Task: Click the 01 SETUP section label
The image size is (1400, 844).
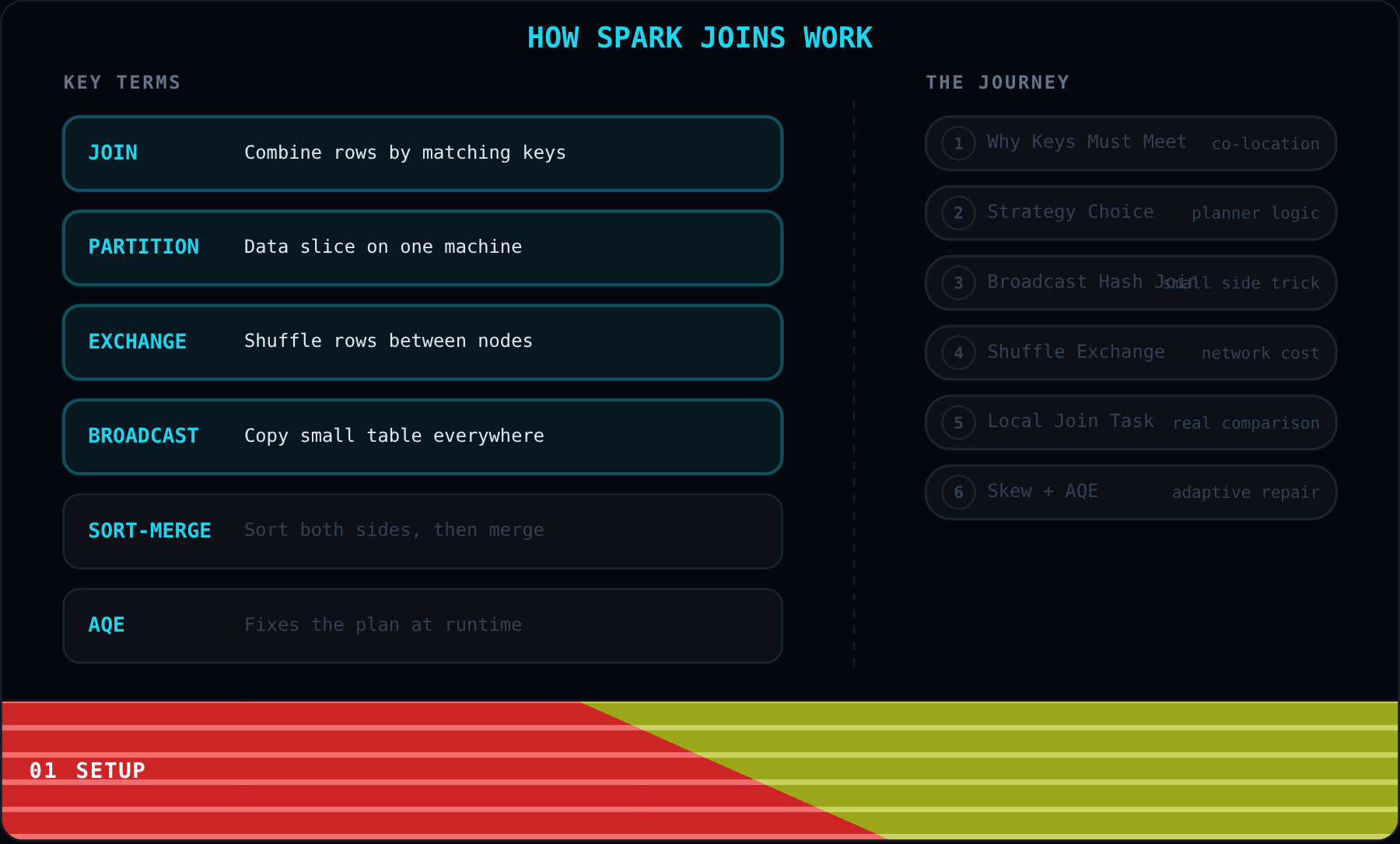Action: pyautogui.click(x=88, y=771)
